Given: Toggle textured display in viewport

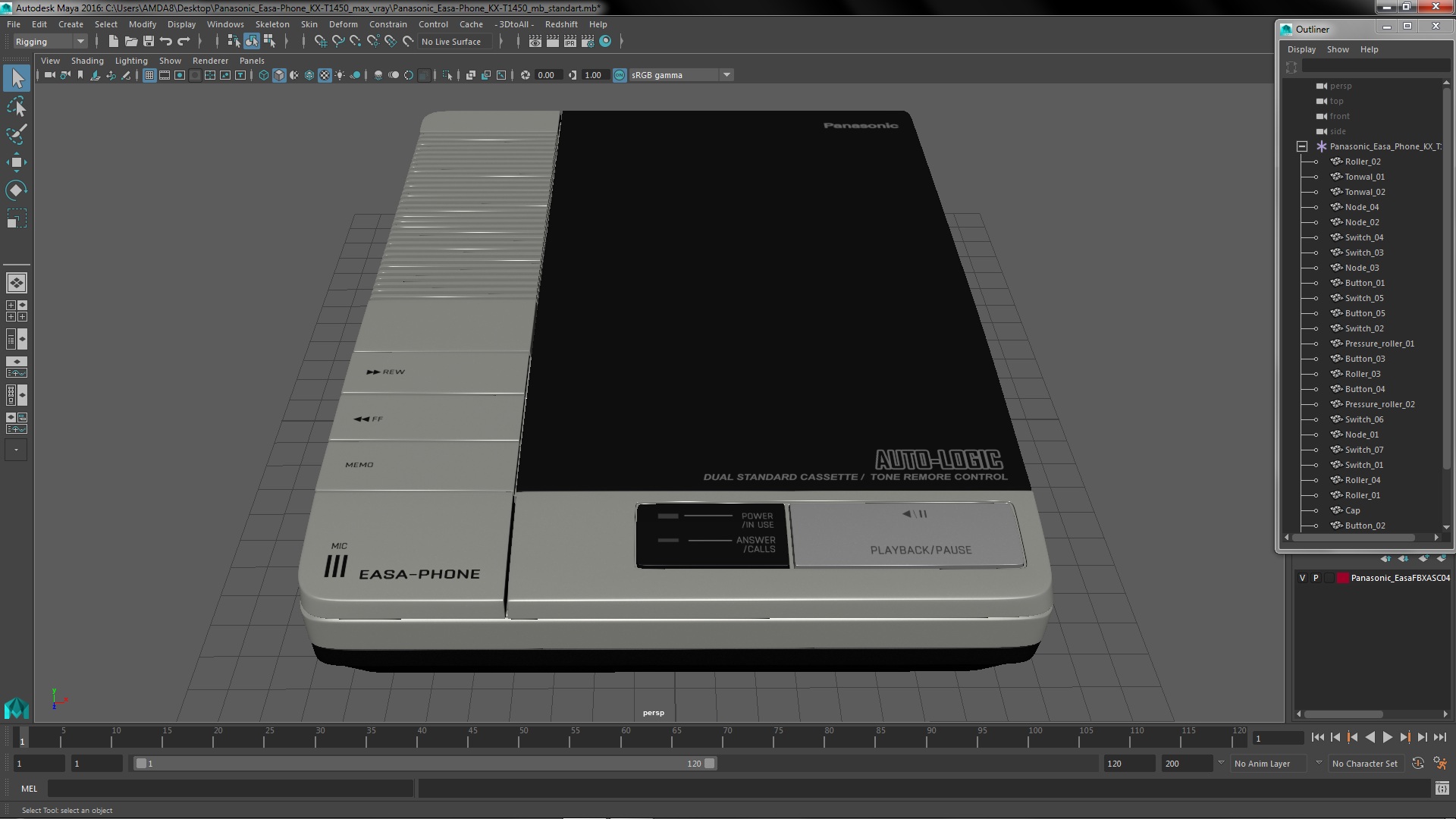Looking at the screenshot, I should 325,75.
